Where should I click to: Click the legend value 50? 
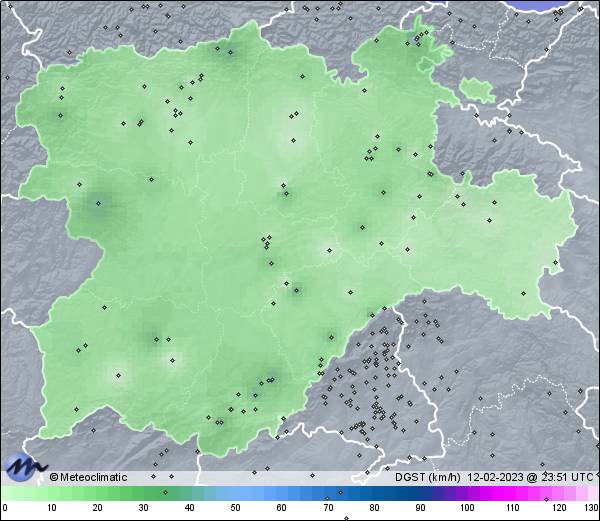235,508
